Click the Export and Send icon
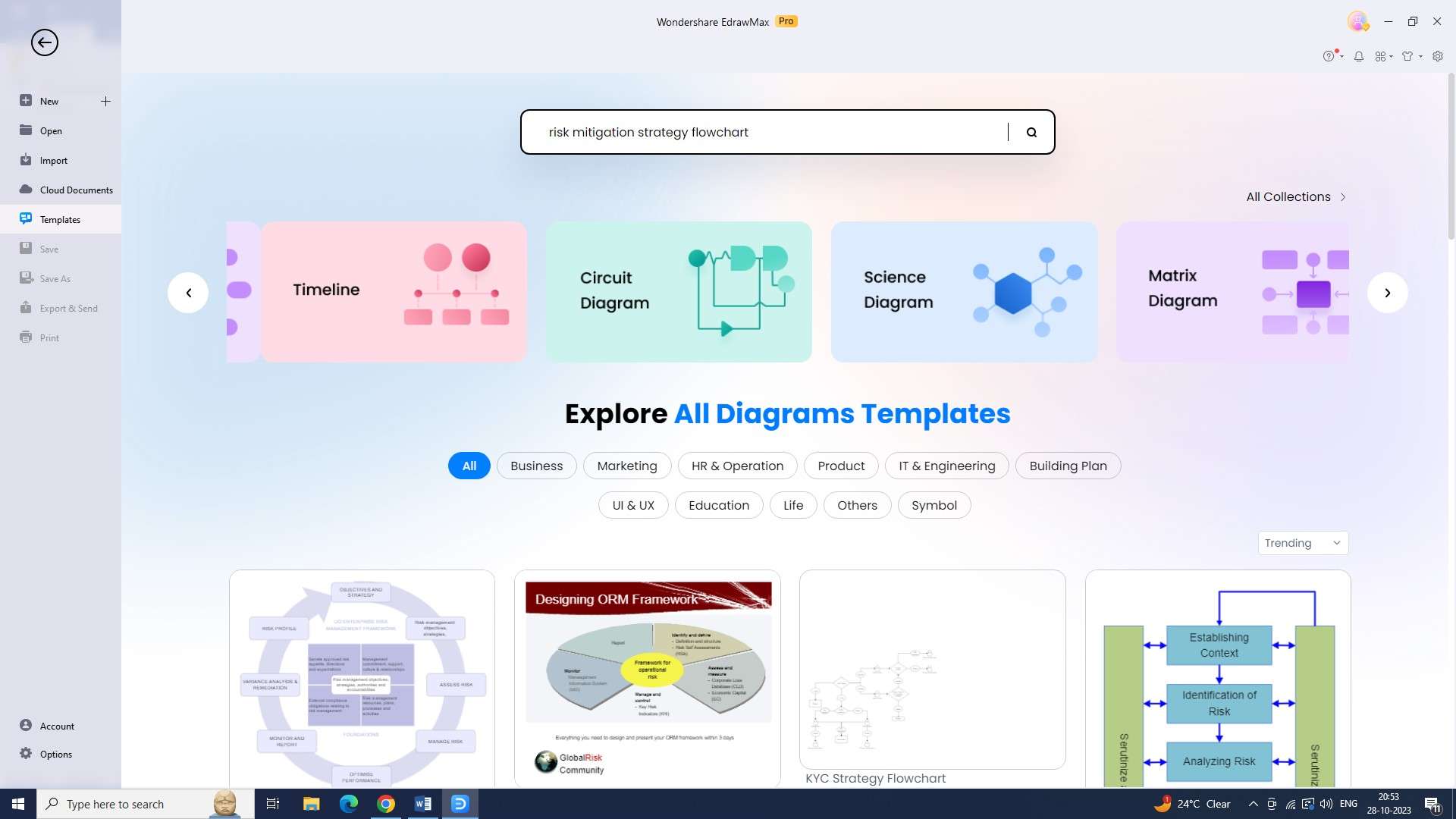1456x819 pixels. (x=24, y=307)
